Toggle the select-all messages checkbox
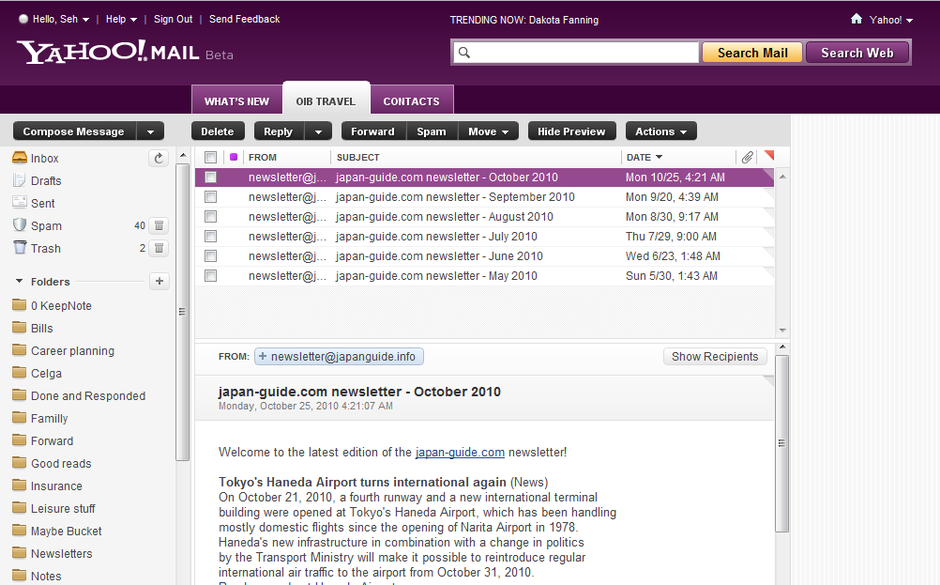 210,157
